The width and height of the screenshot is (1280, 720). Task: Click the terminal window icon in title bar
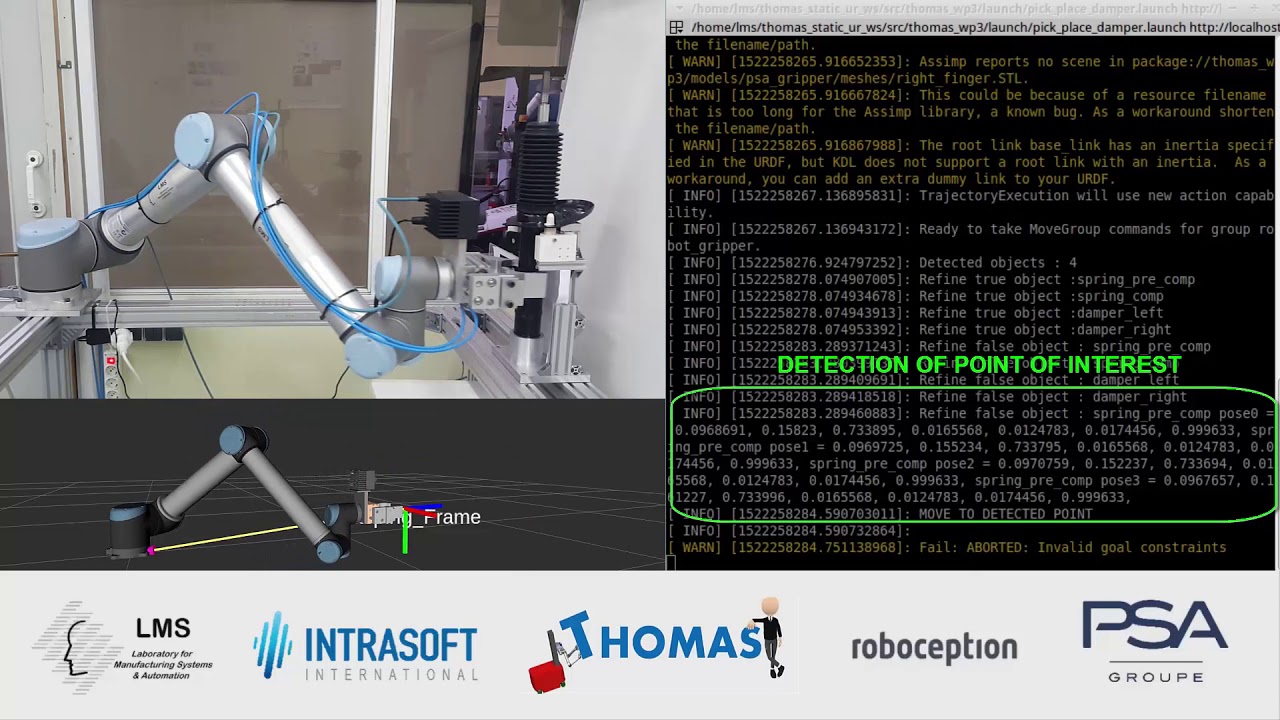click(677, 28)
